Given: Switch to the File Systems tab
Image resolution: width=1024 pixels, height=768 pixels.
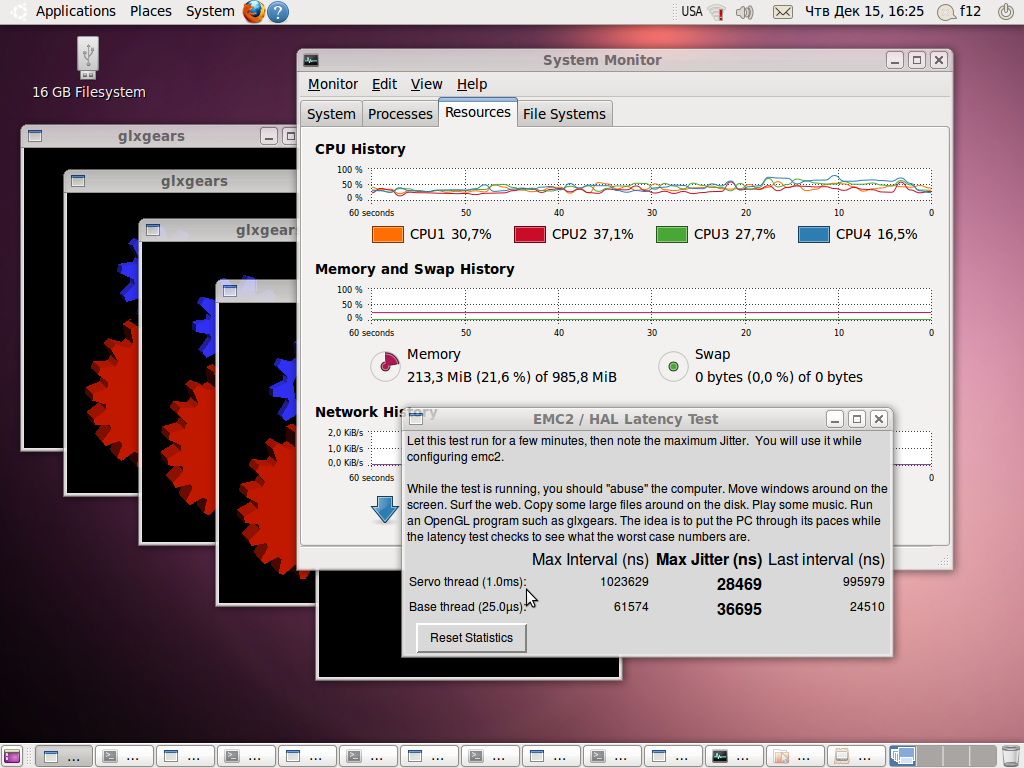Looking at the screenshot, I should [x=564, y=114].
